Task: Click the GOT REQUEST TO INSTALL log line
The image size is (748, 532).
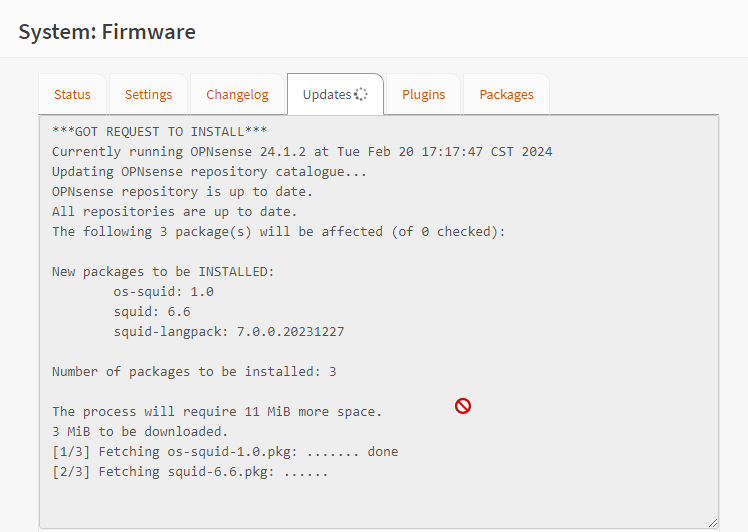Action: (159, 132)
